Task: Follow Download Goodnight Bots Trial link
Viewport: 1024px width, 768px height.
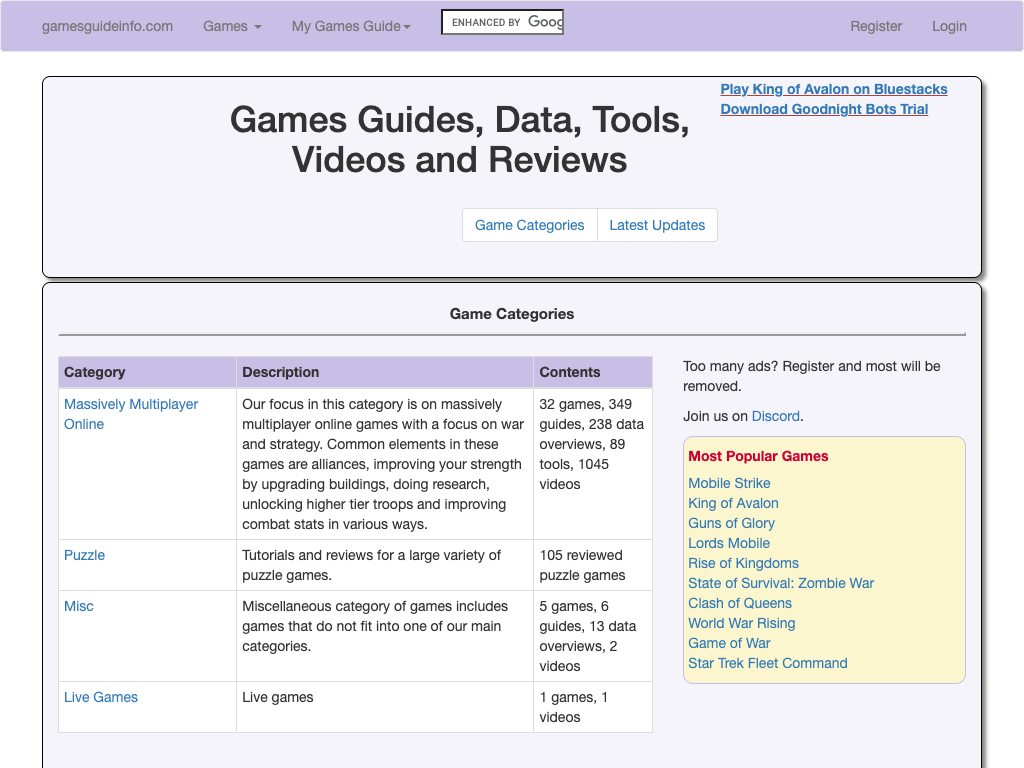Action: pos(824,109)
